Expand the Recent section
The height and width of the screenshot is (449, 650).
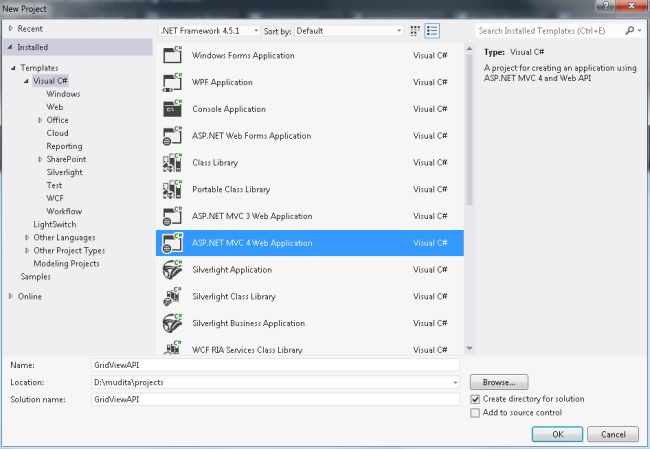click(x=11, y=28)
